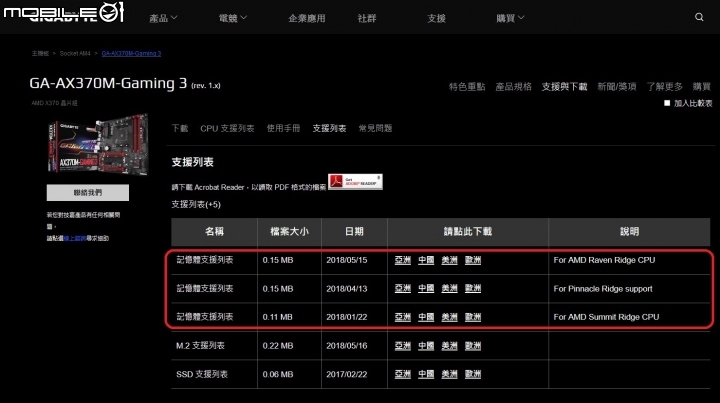Download SSD 支援列表 from 歐洲
Viewport: 720px width, 403px height.
click(x=473, y=374)
